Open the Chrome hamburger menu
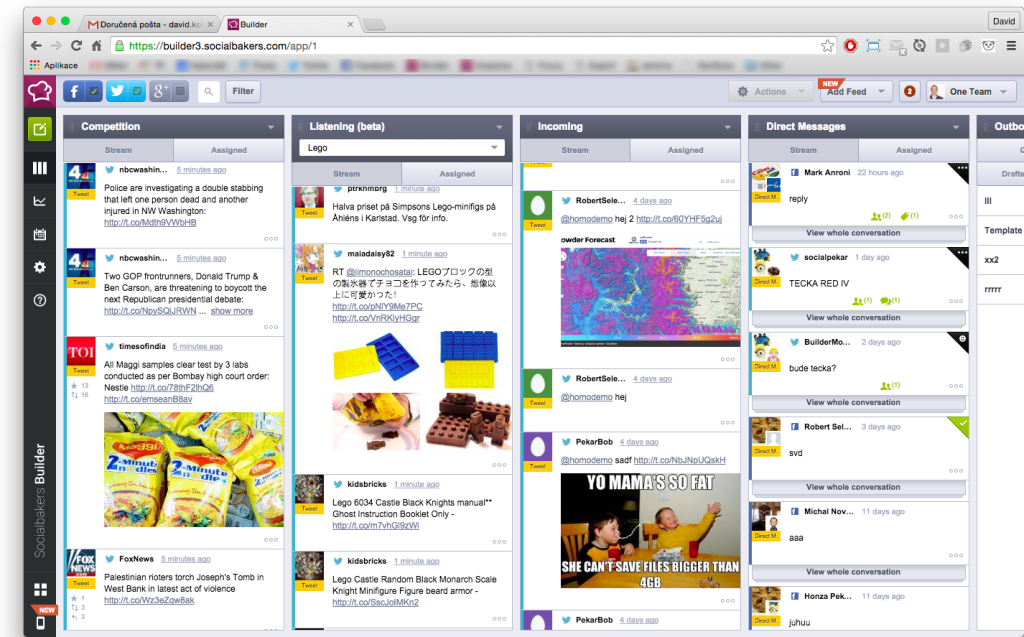Screen dimensions: 1024x637 coord(1011,46)
